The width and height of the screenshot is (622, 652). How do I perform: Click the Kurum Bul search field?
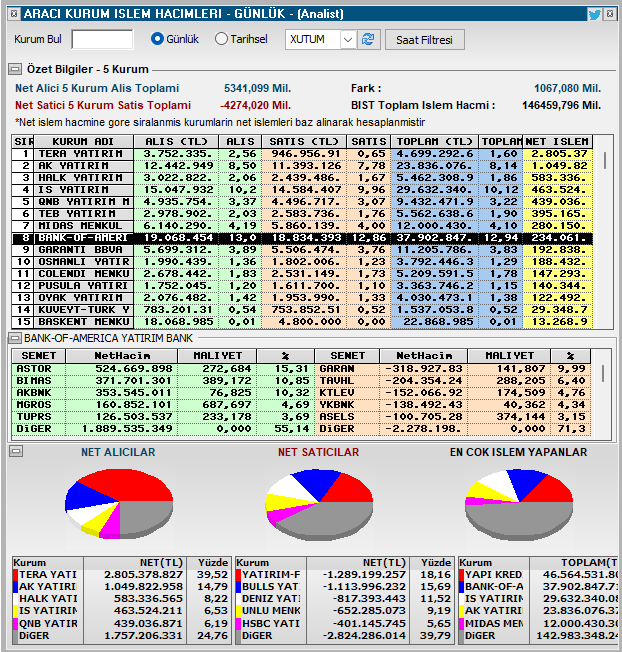pyautogui.click(x=102, y=40)
